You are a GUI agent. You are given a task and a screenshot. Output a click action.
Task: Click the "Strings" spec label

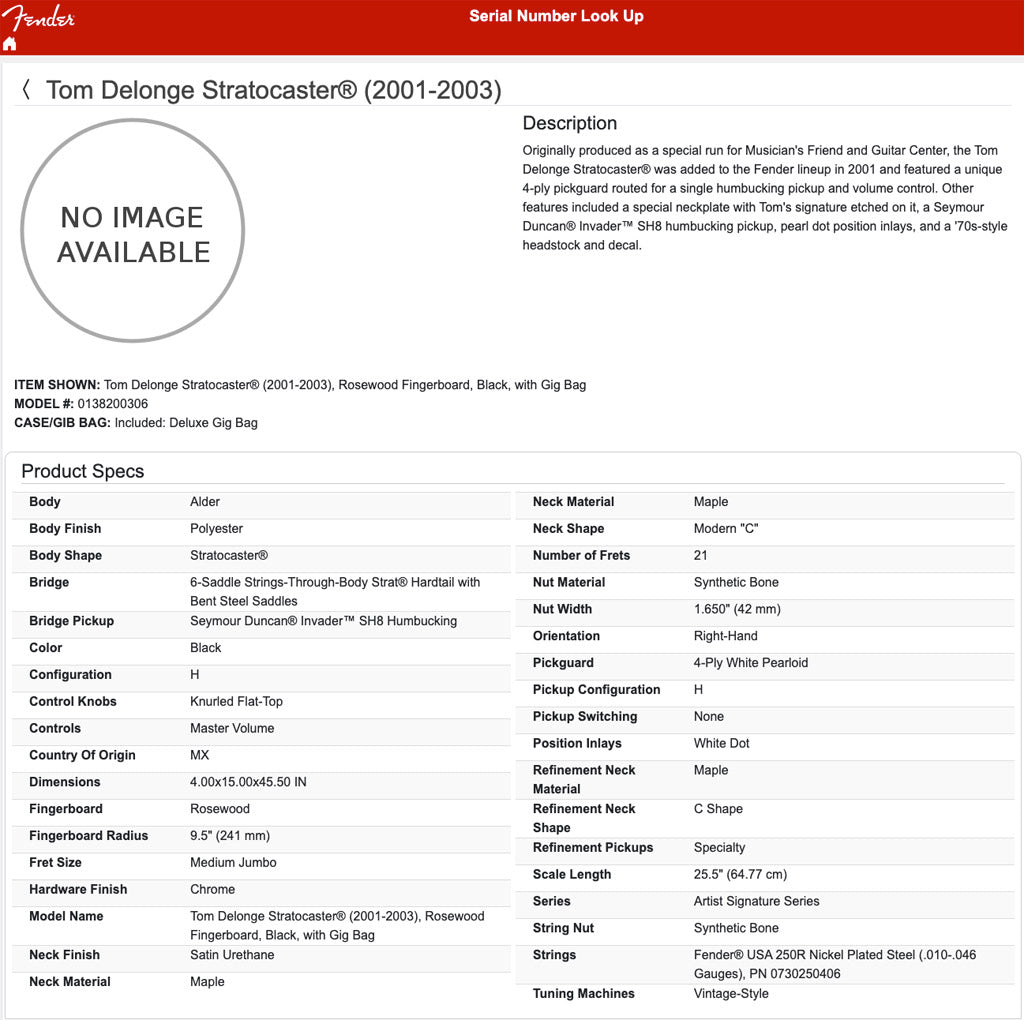click(554, 954)
